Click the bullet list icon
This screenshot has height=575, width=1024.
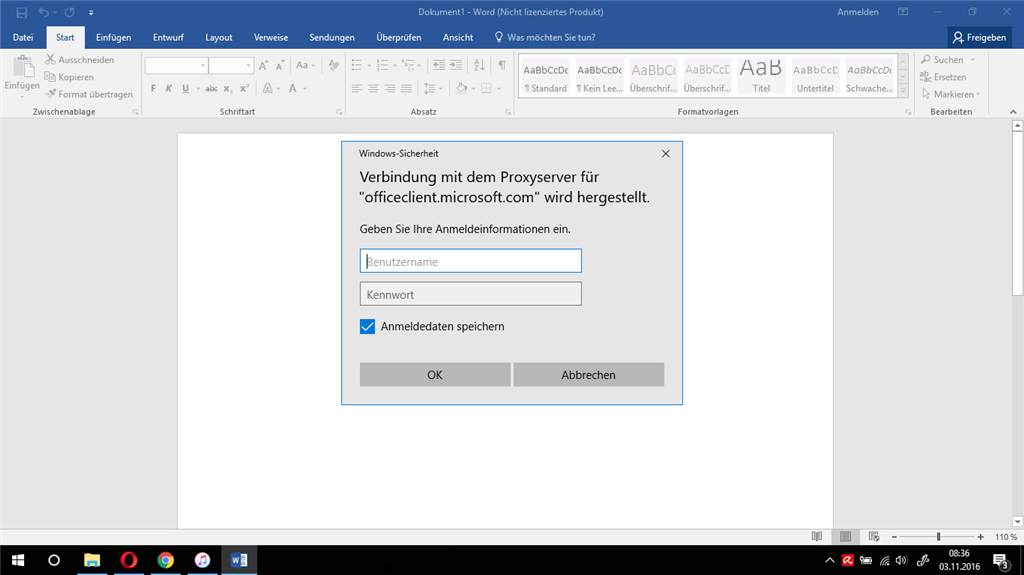357,65
